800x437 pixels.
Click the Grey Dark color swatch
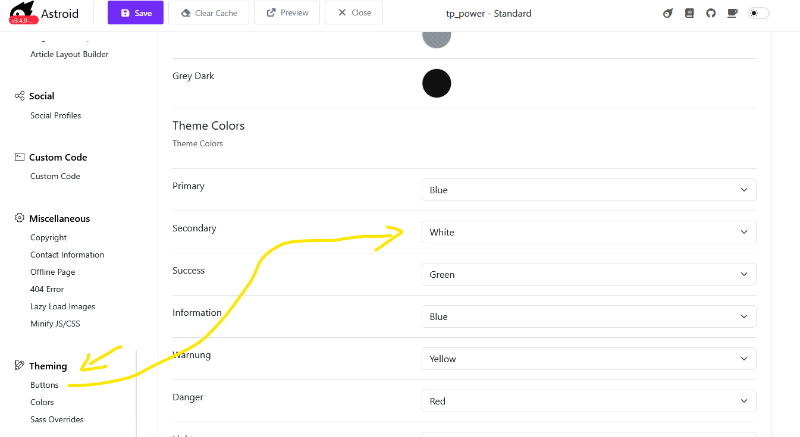pos(437,84)
